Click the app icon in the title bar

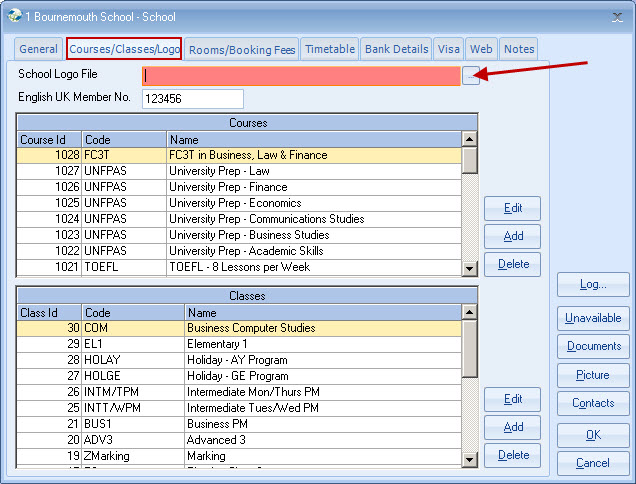(12, 16)
